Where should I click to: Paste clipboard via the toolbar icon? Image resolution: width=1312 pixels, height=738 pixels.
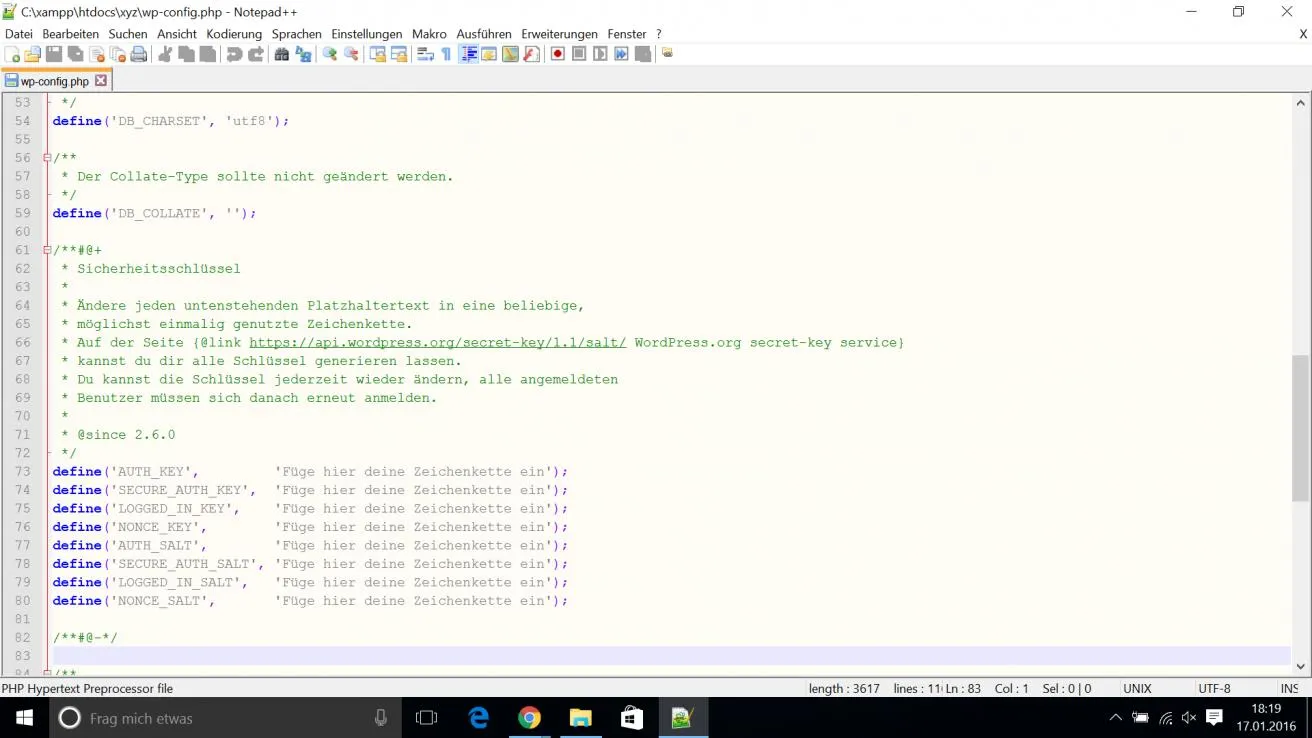[x=207, y=54]
